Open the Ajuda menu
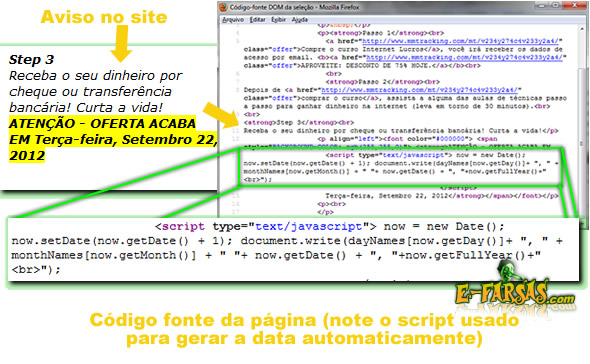 pyautogui.click(x=300, y=20)
